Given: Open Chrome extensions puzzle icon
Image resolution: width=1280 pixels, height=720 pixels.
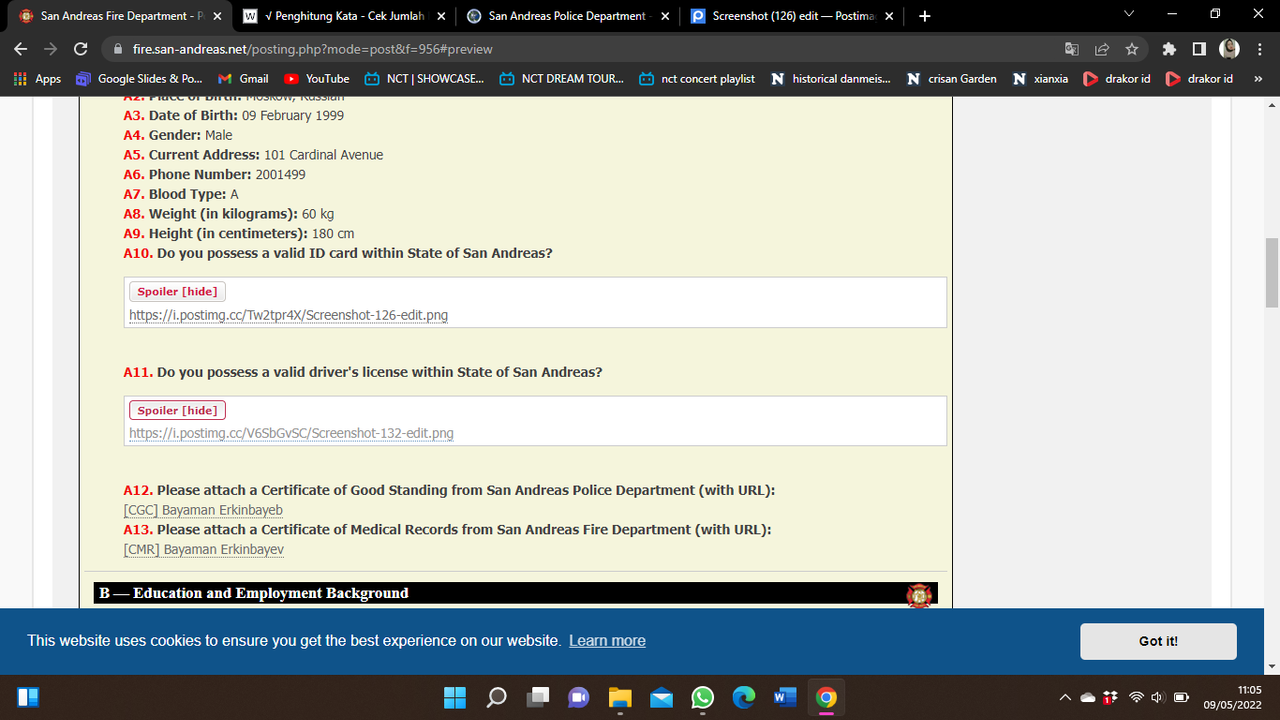Looking at the screenshot, I should pyautogui.click(x=1169, y=49).
